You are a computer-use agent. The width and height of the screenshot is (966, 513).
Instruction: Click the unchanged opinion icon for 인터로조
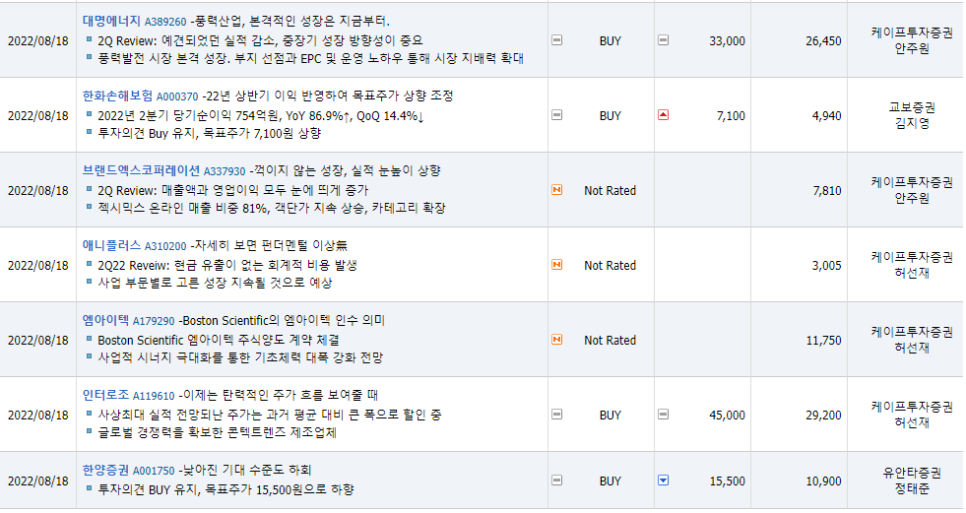(x=557, y=414)
